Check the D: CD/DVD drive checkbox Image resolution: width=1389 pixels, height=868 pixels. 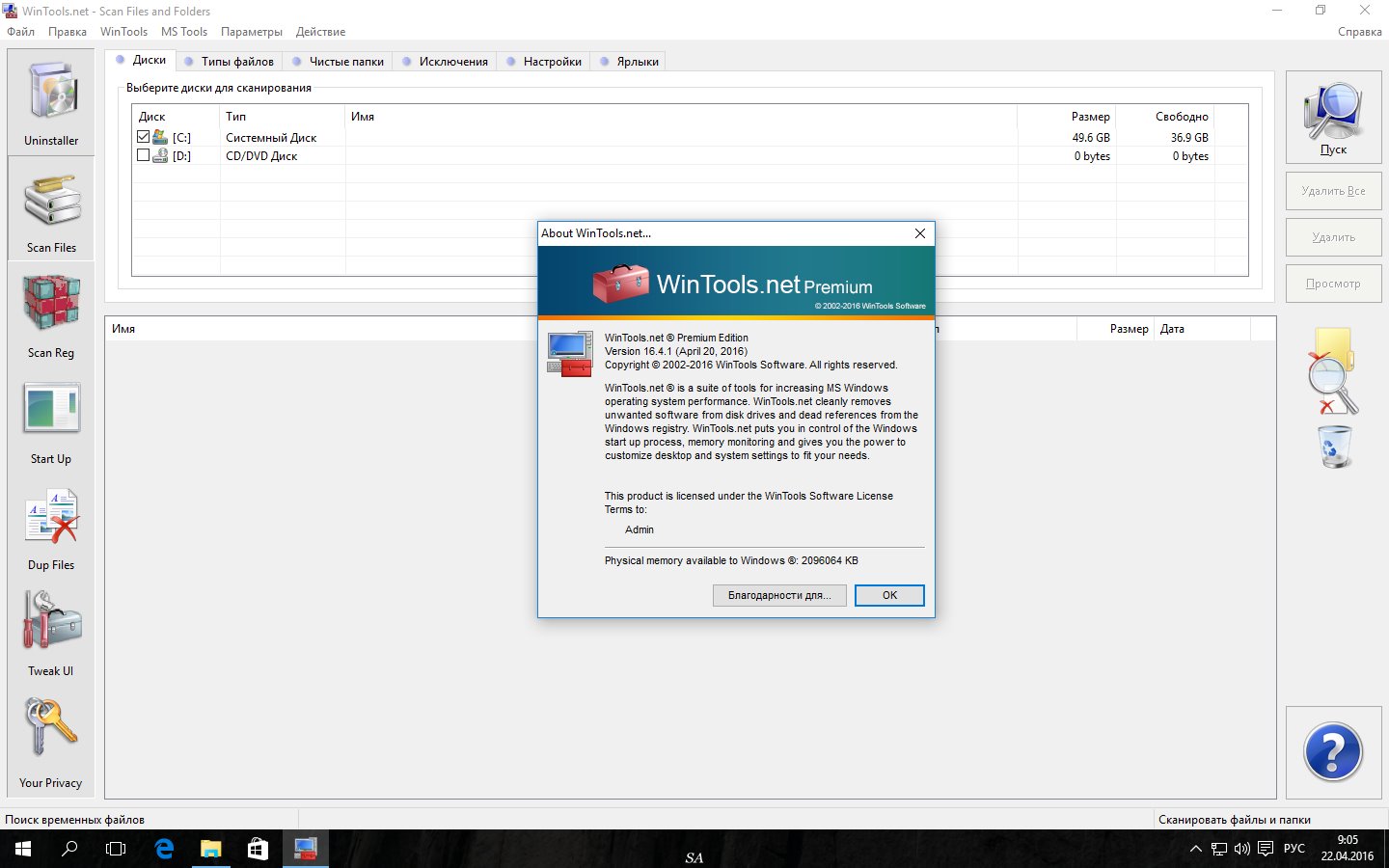tap(144, 155)
